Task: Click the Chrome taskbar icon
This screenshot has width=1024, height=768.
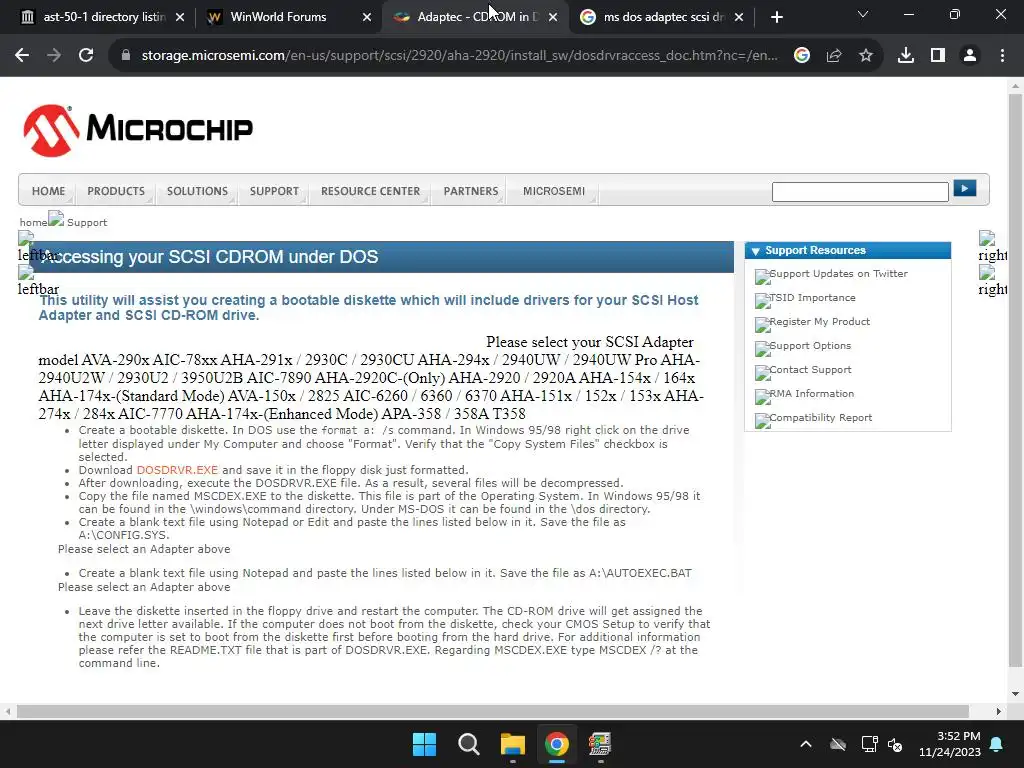Action: point(556,744)
